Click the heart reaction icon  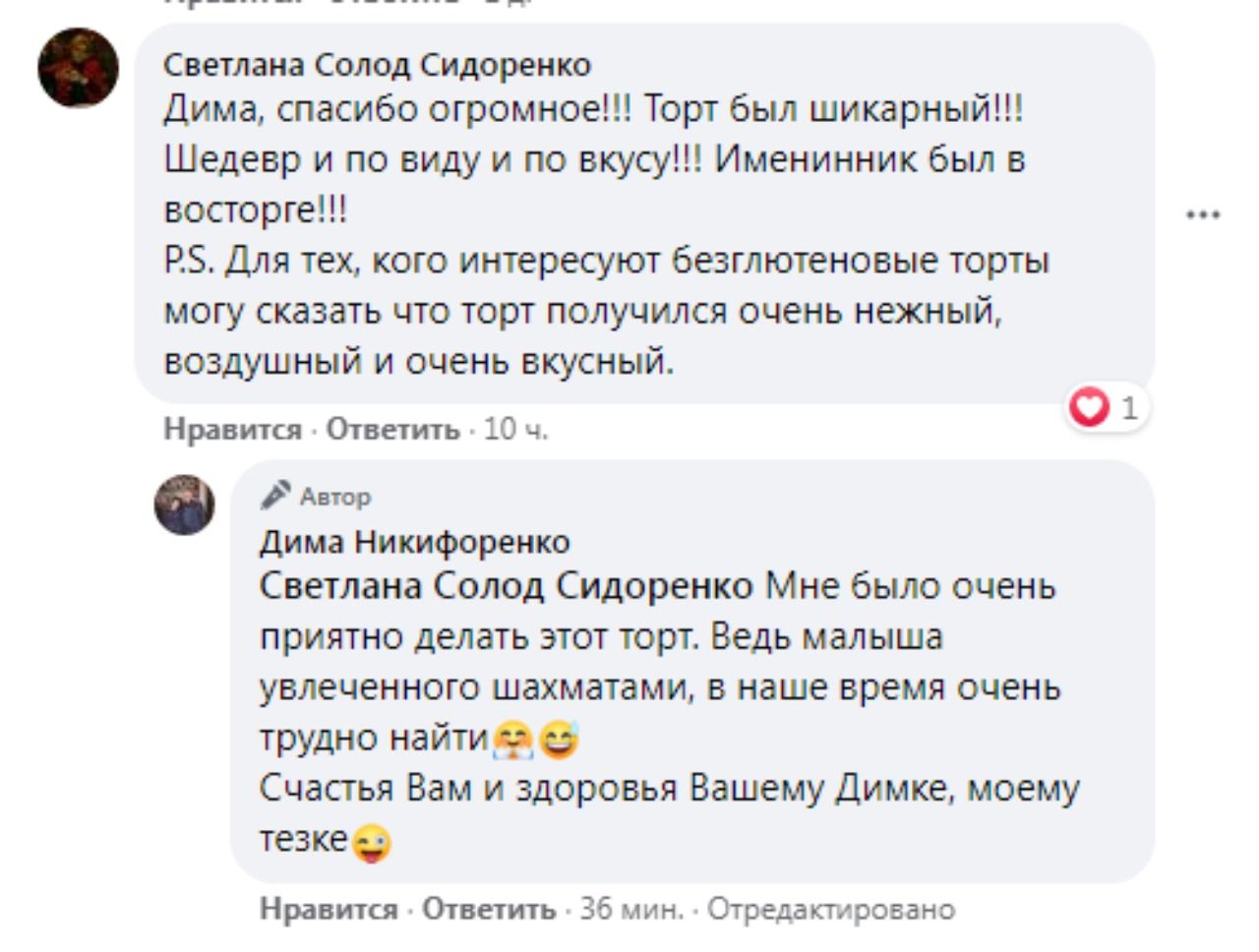coord(1089,407)
